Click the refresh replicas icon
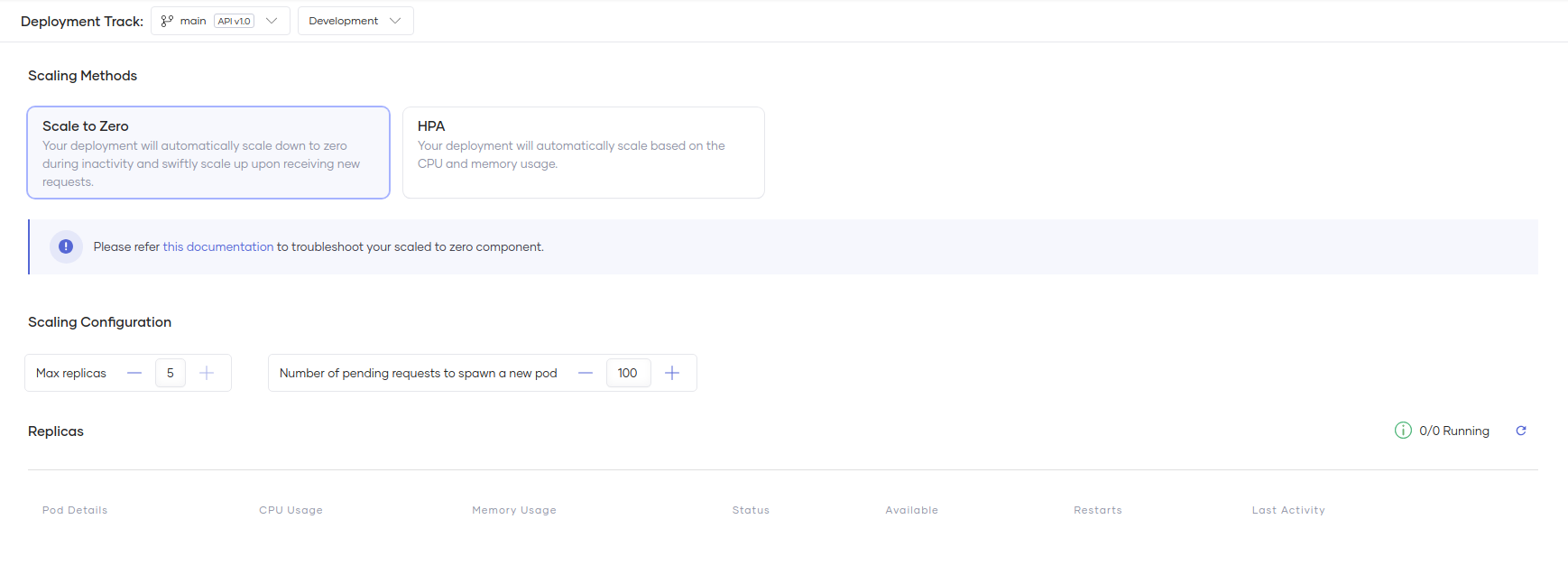Screen dimensions: 1568x575 pos(1520,431)
